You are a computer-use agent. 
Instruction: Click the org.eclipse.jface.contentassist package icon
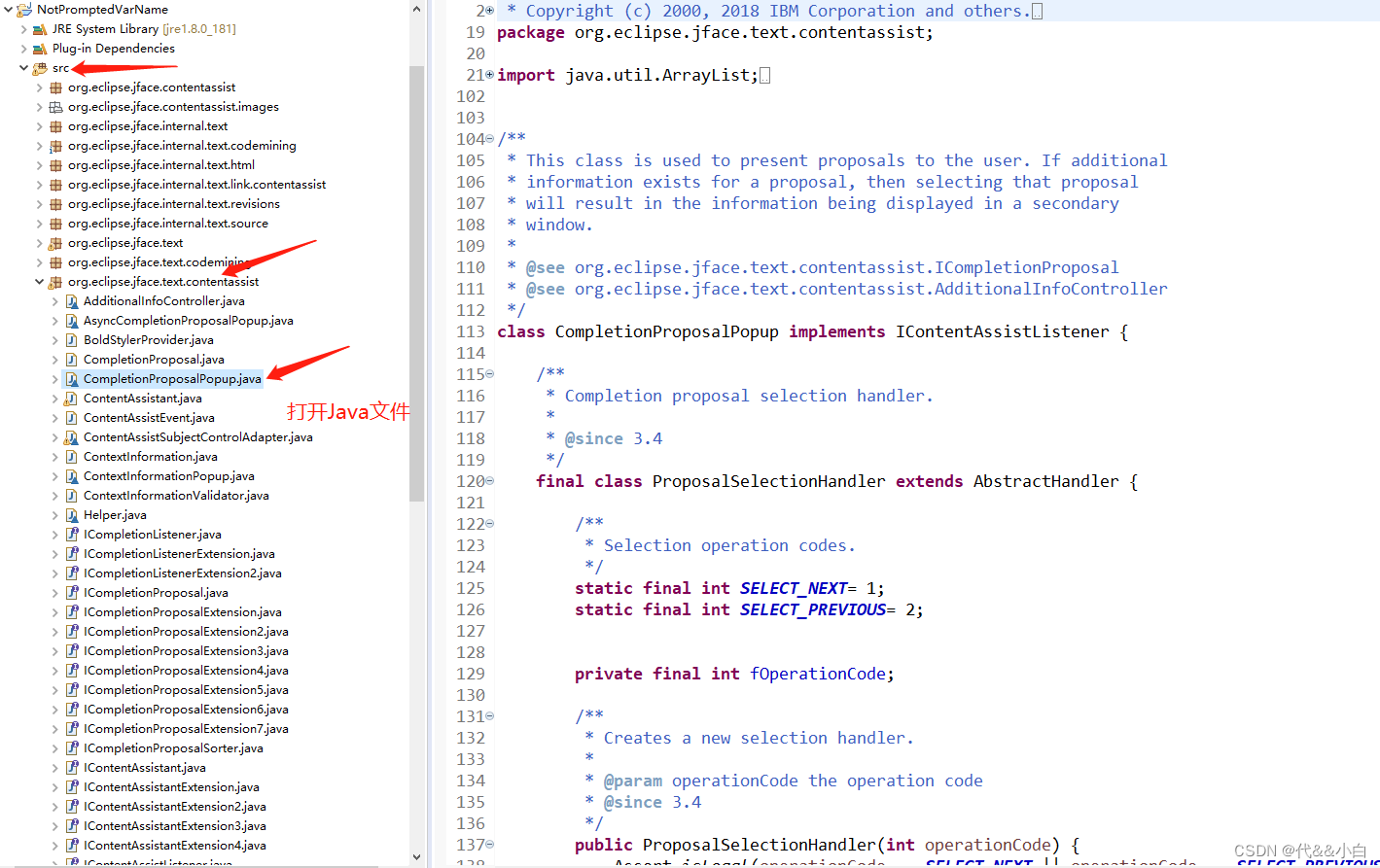click(x=55, y=87)
